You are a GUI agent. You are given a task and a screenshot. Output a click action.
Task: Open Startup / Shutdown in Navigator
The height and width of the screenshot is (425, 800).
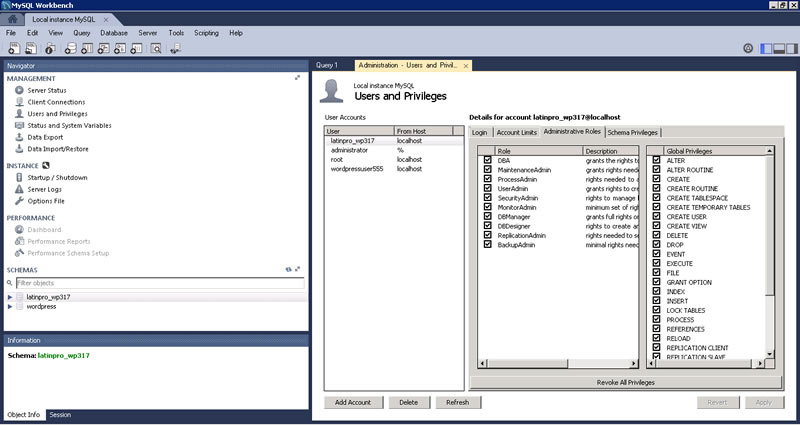(x=57, y=178)
